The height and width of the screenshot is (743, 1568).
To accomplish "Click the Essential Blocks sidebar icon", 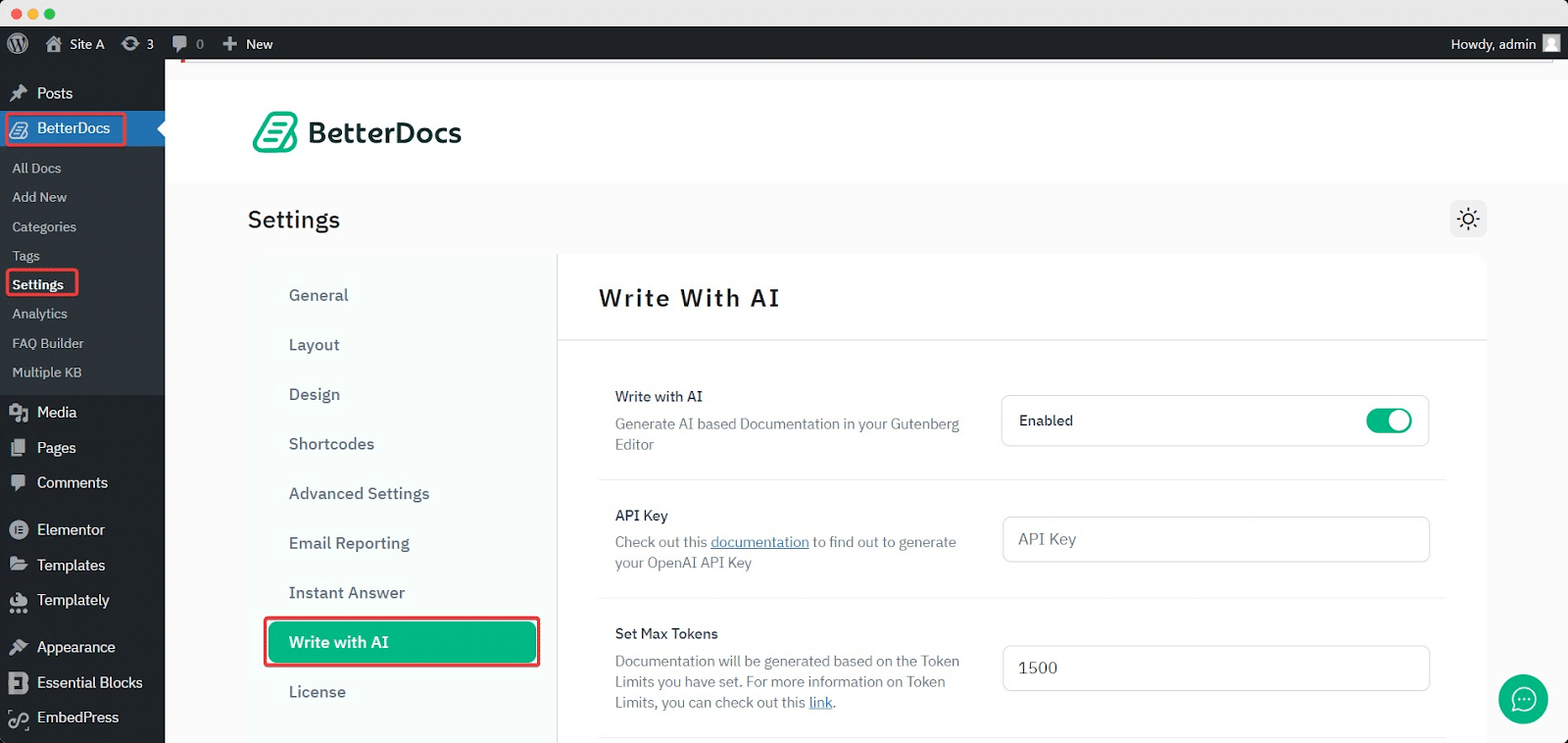I will pos(20,682).
